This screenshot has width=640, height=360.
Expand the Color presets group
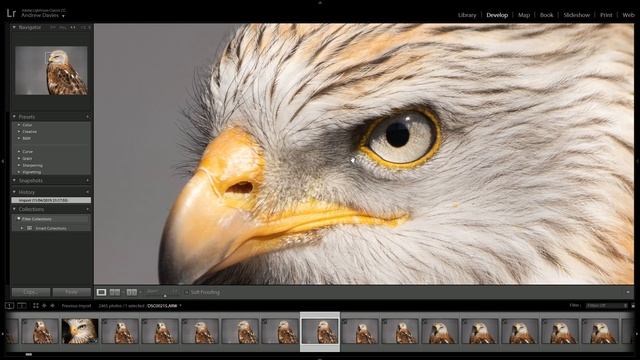(19, 125)
